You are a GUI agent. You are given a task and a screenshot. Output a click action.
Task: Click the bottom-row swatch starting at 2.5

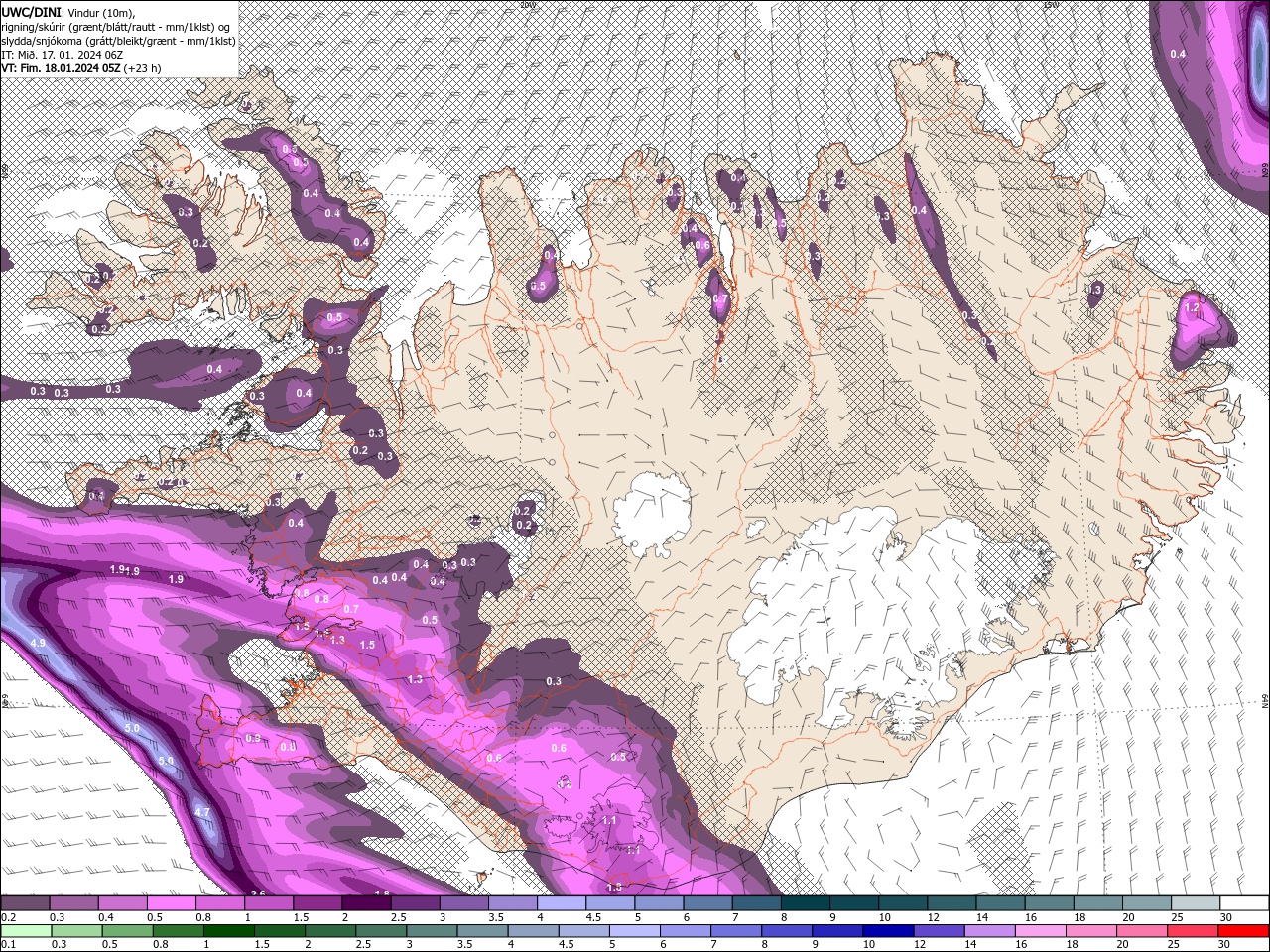pyautogui.click(x=380, y=931)
